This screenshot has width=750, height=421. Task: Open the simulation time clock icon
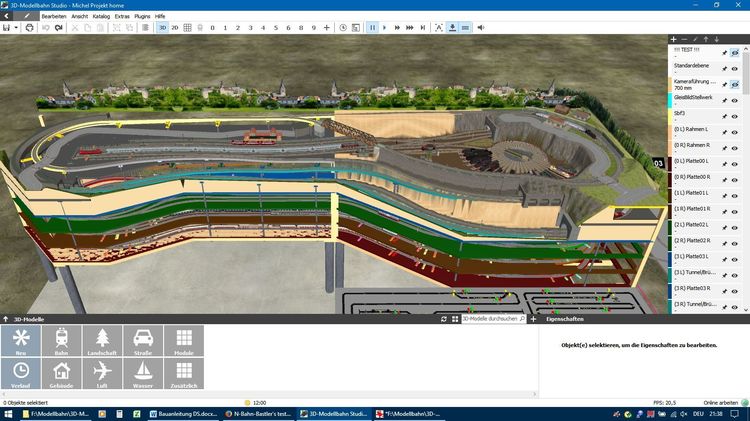click(343, 28)
